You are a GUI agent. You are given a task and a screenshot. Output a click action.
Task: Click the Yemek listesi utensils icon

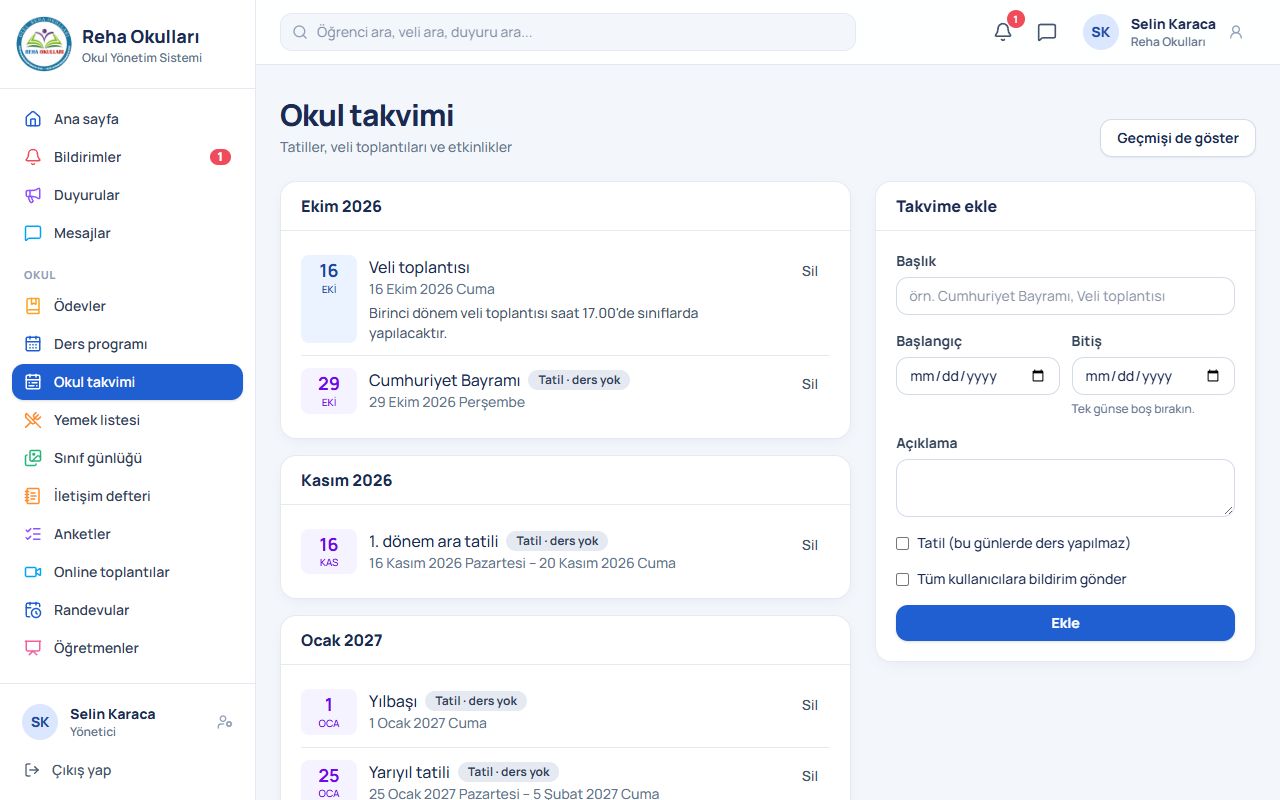33,420
